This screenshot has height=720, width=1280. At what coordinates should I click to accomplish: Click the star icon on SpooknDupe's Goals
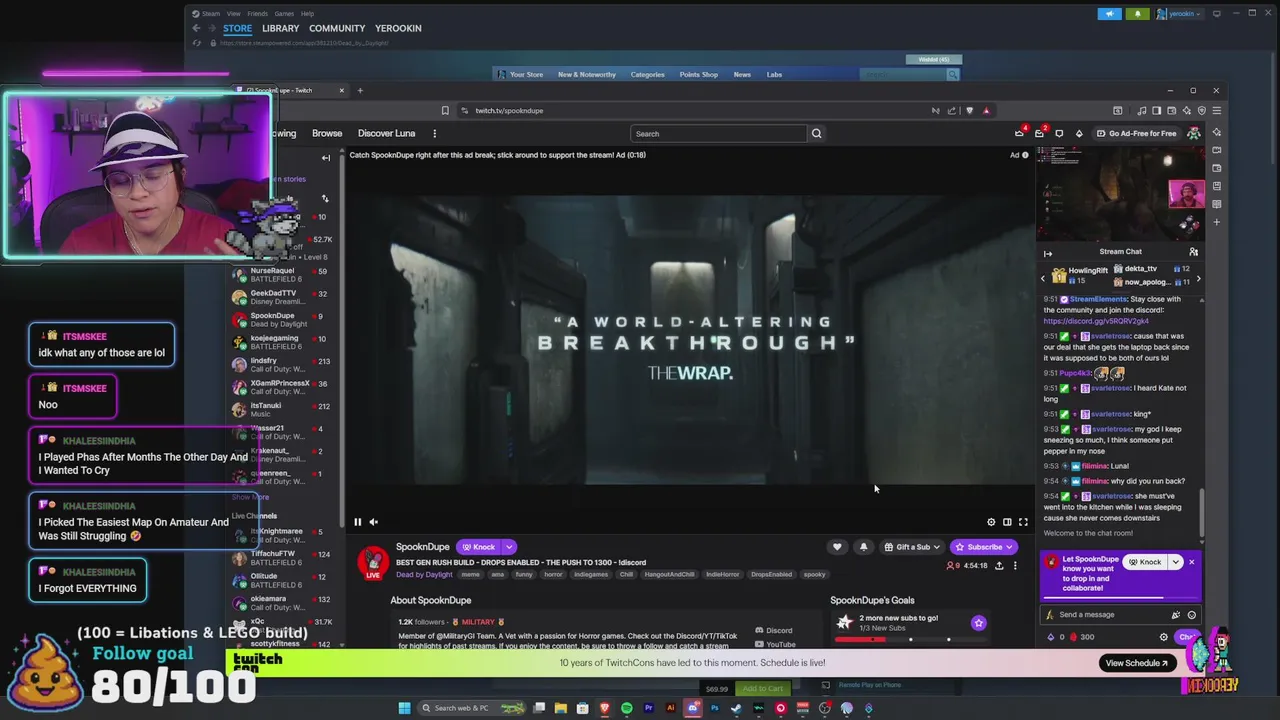coord(978,623)
